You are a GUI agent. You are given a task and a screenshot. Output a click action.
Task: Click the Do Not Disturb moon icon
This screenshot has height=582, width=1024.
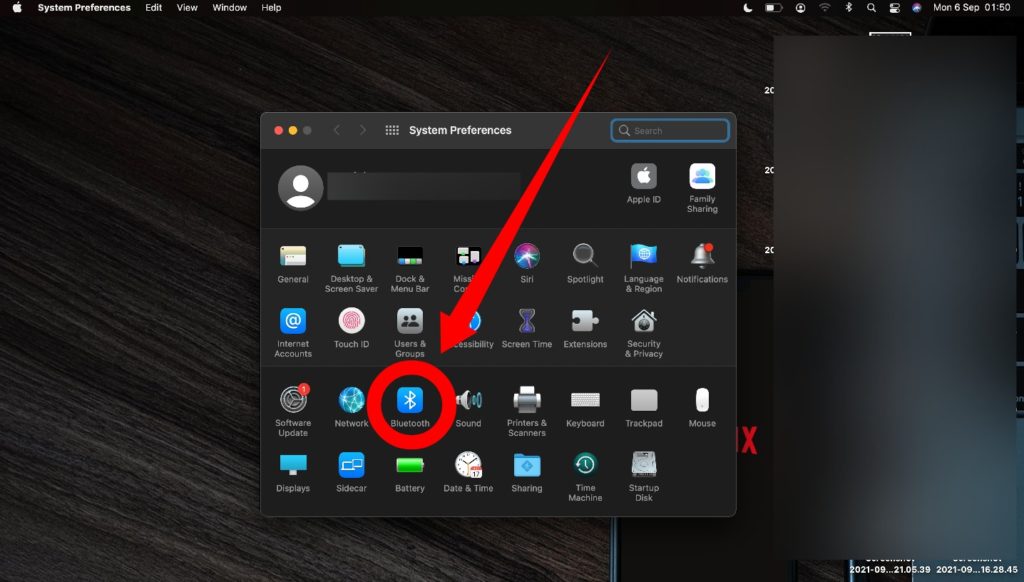click(x=748, y=8)
